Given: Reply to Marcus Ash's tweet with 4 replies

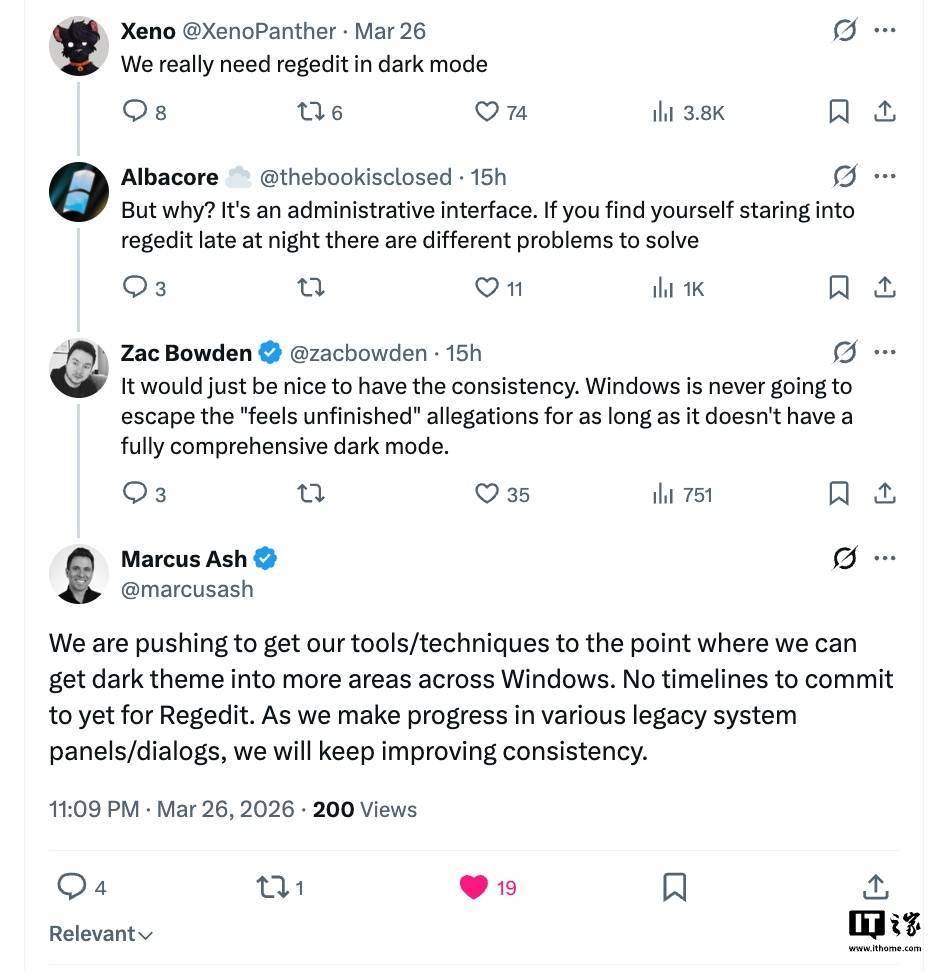Looking at the screenshot, I should 72,887.
